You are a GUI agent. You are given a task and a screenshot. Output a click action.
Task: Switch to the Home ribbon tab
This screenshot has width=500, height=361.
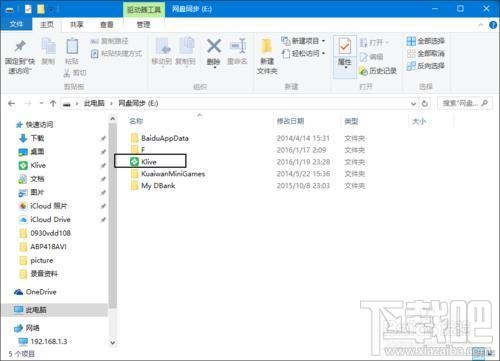(x=47, y=24)
